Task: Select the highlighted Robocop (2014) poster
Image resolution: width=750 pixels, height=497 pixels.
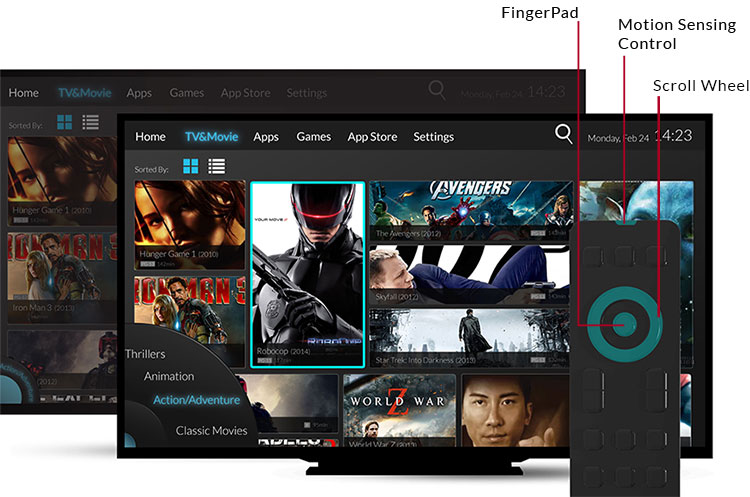Action: [308, 275]
